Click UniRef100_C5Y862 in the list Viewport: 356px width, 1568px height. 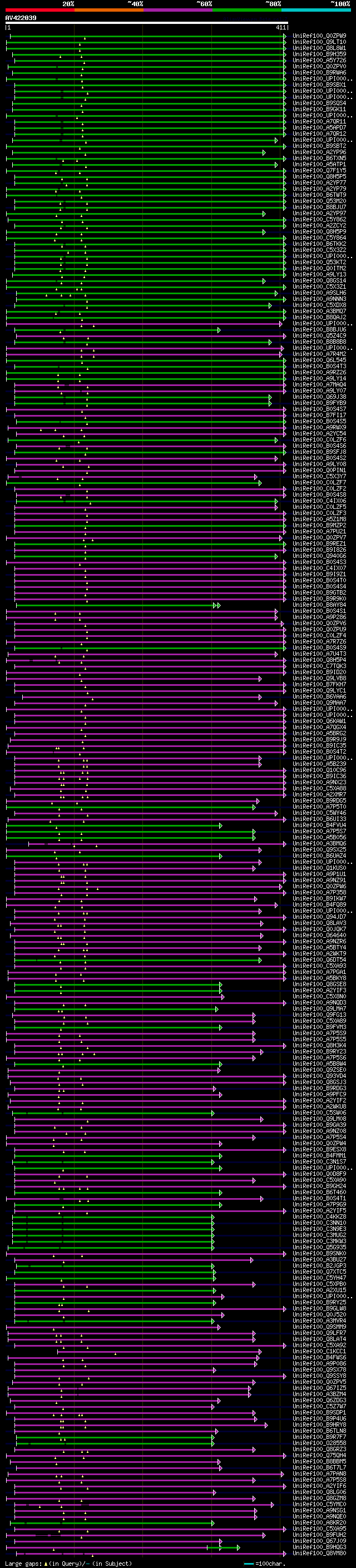319,220
